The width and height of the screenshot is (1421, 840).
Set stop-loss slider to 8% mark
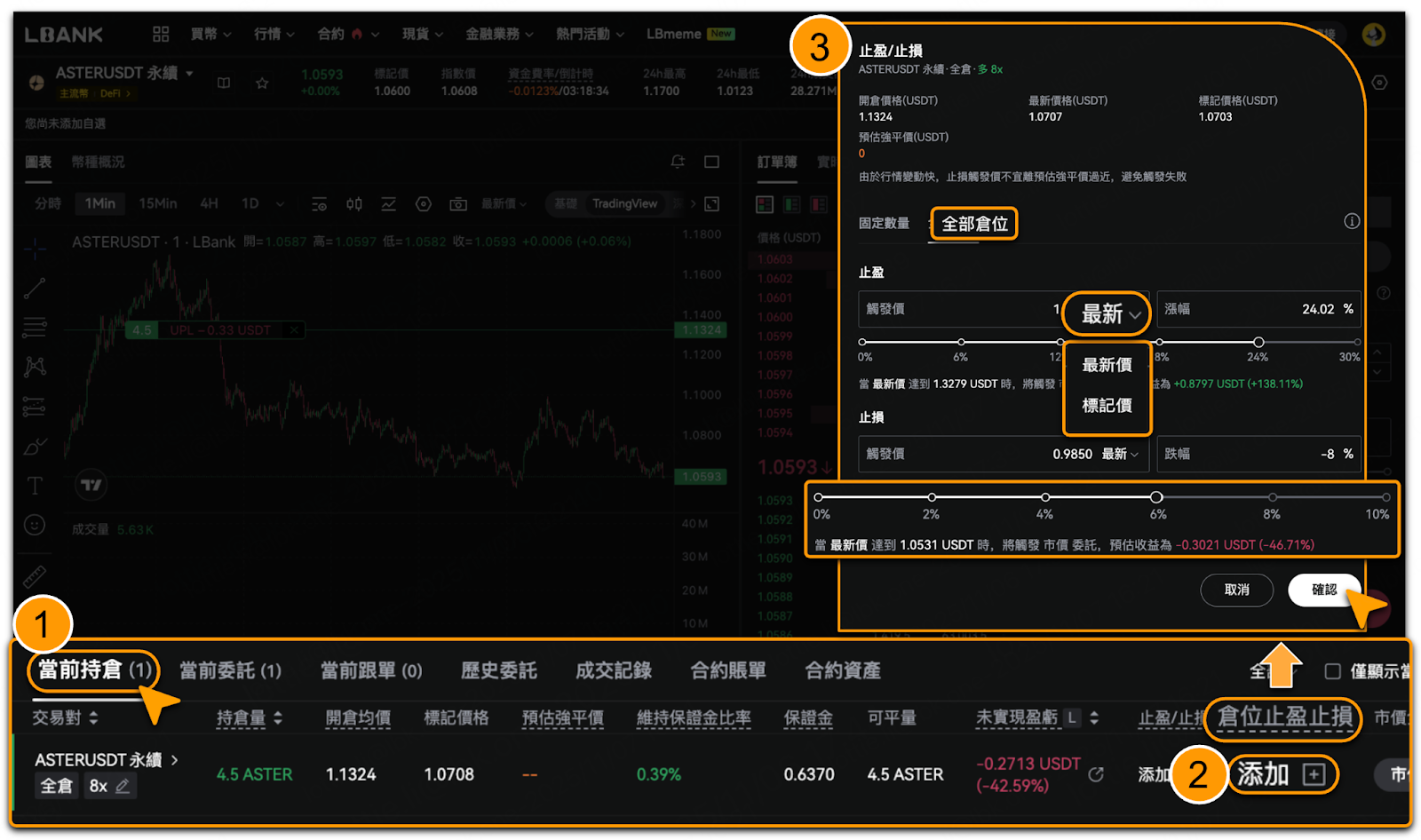click(1273, 497)
